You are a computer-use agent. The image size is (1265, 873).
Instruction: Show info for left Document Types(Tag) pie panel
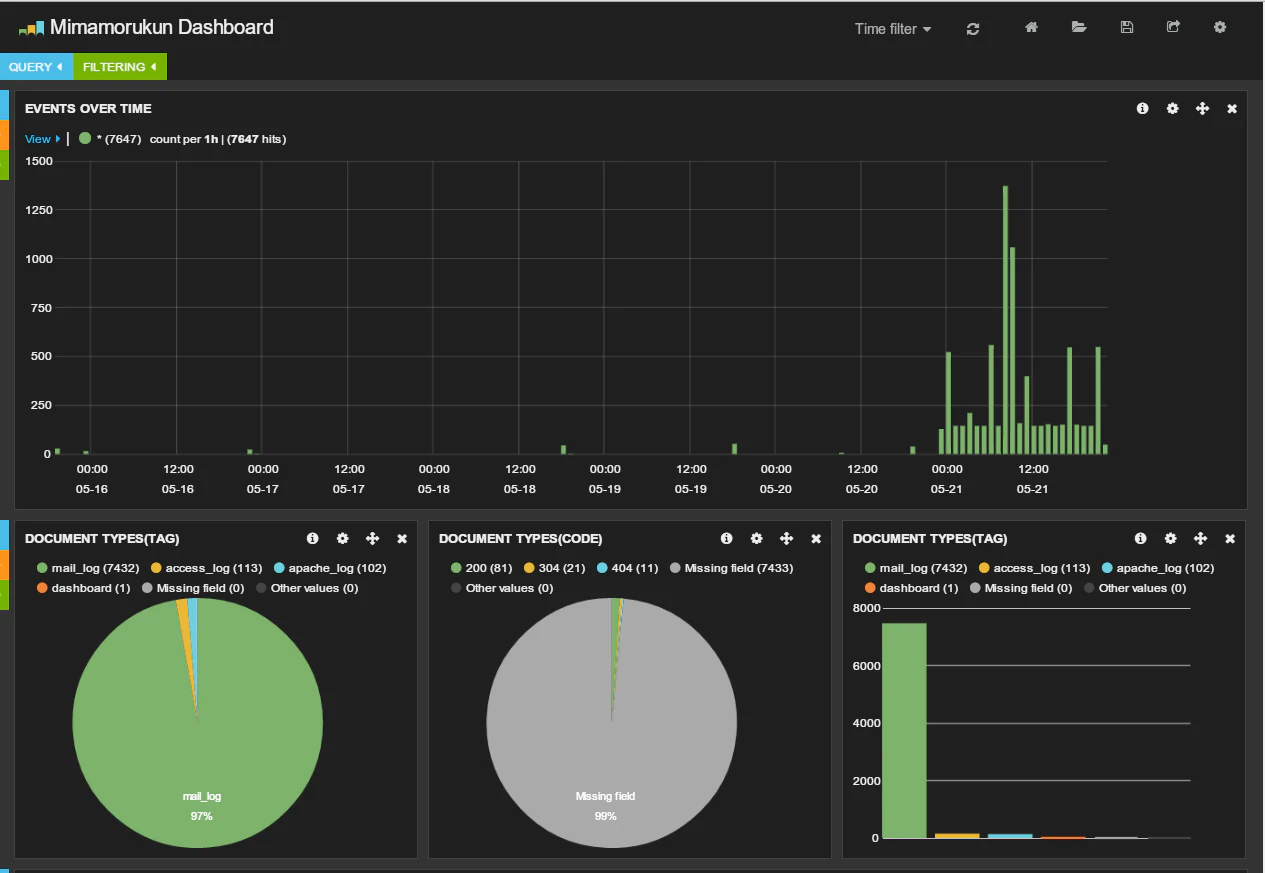313,538
